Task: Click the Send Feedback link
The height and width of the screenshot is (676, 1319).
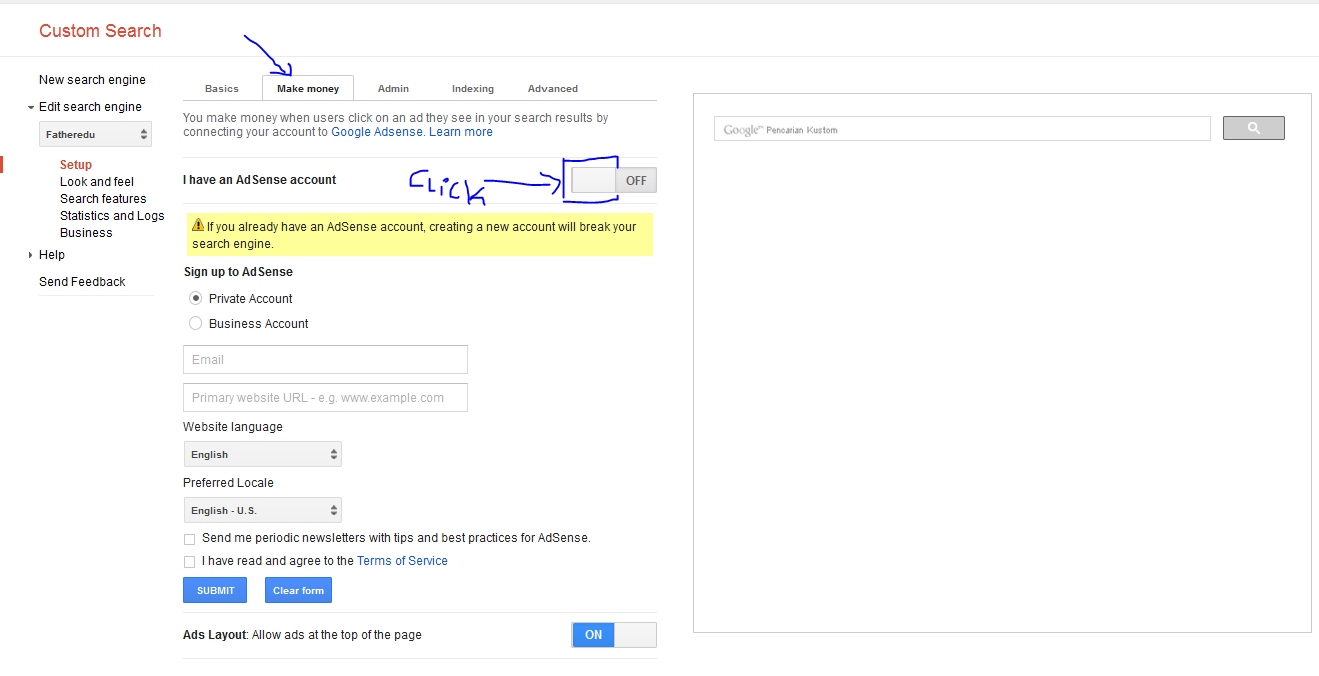Action: tap(82, 282)
